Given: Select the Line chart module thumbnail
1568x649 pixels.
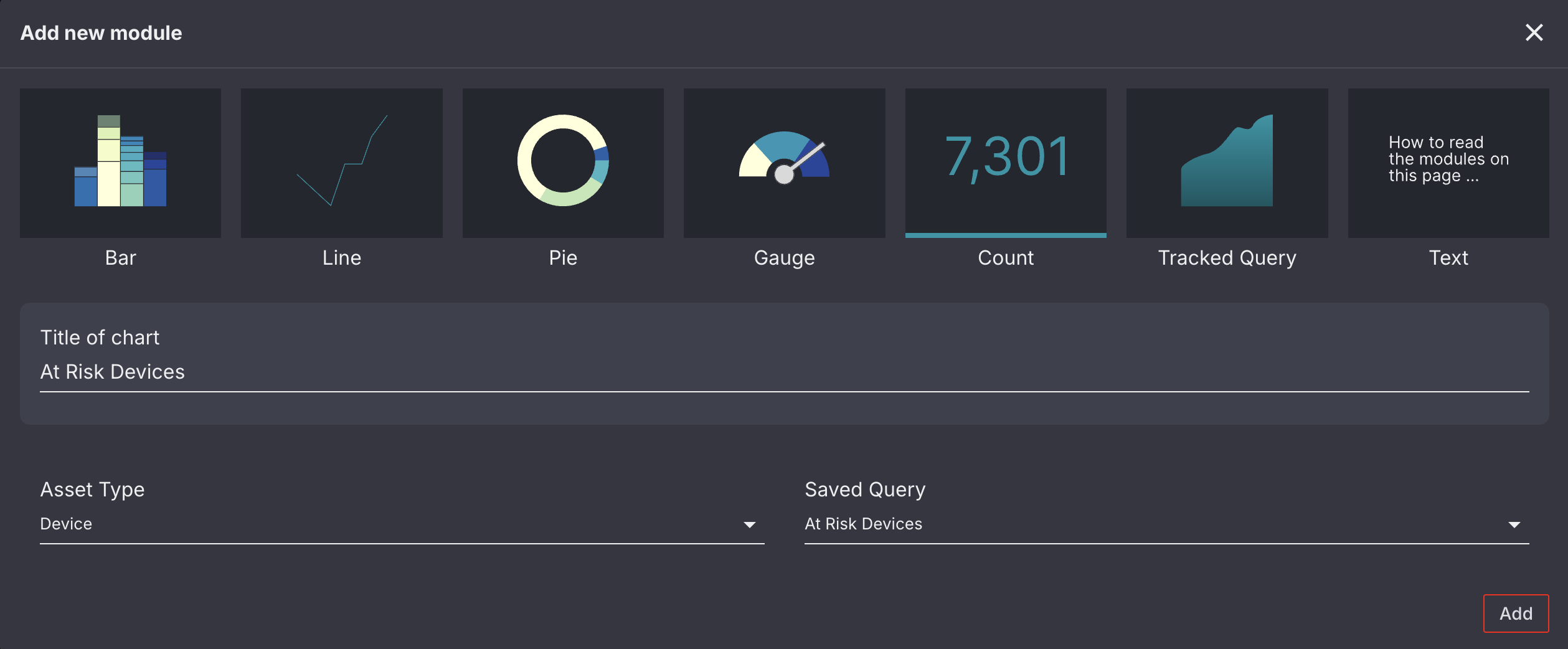Looking at the screenshot, I should [341, 163].
